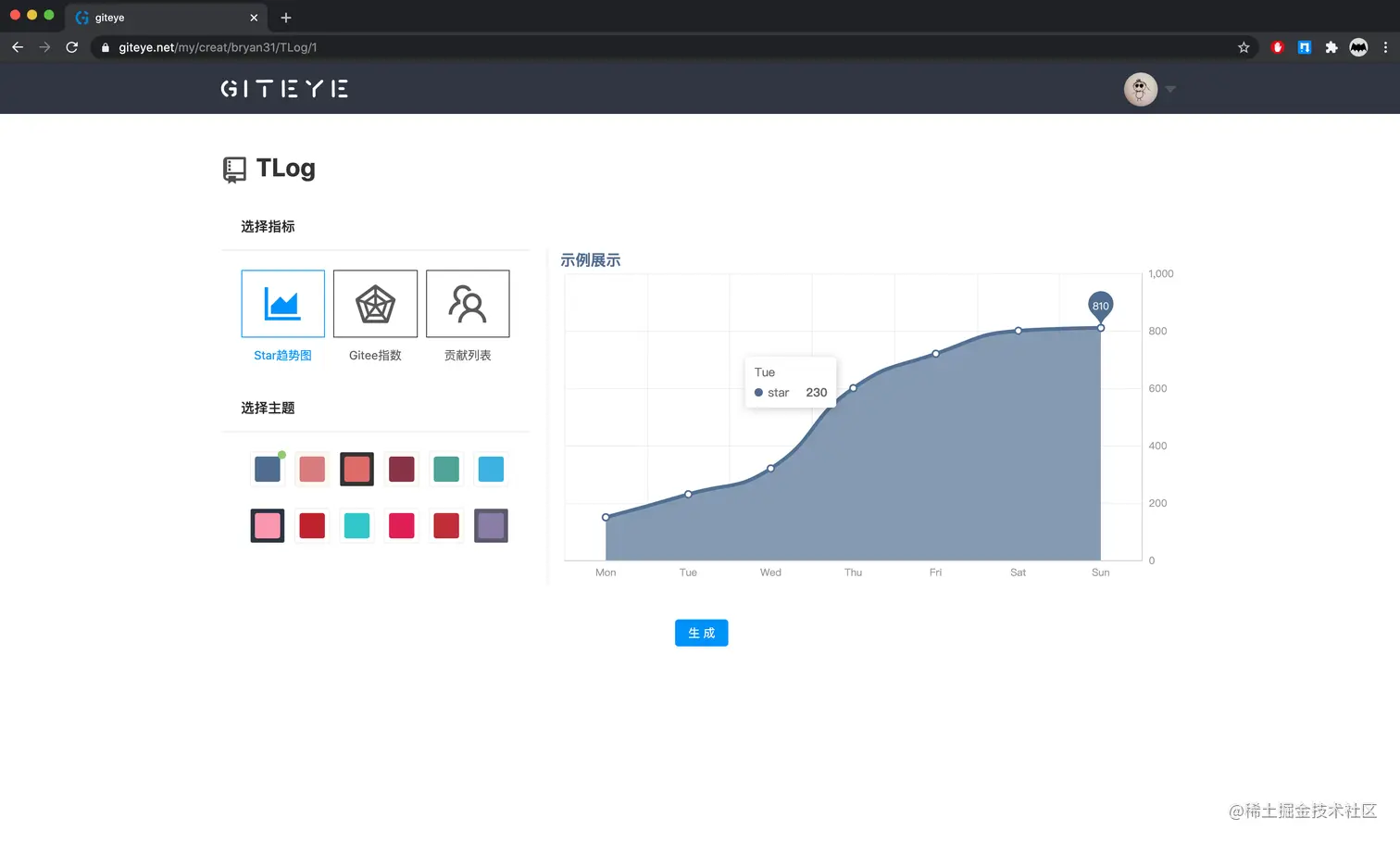Click the 示例展示 chart title

coord(591,260)
